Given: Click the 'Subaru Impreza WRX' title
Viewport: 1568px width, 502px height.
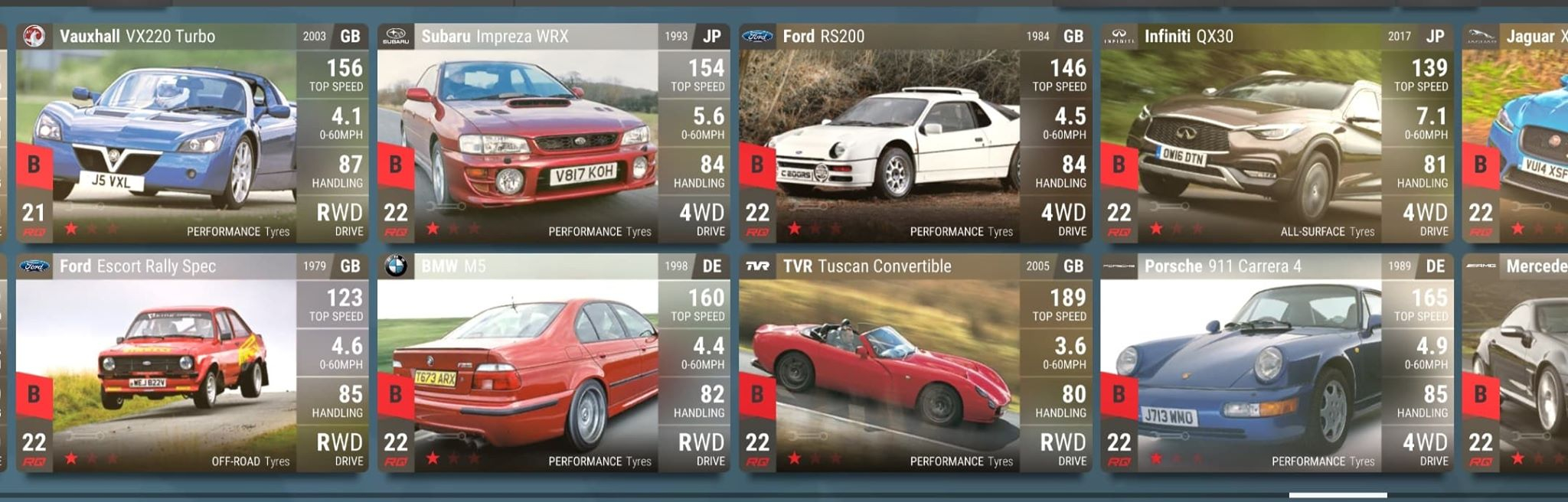Looking at the screenshot, I should (495, 36).
